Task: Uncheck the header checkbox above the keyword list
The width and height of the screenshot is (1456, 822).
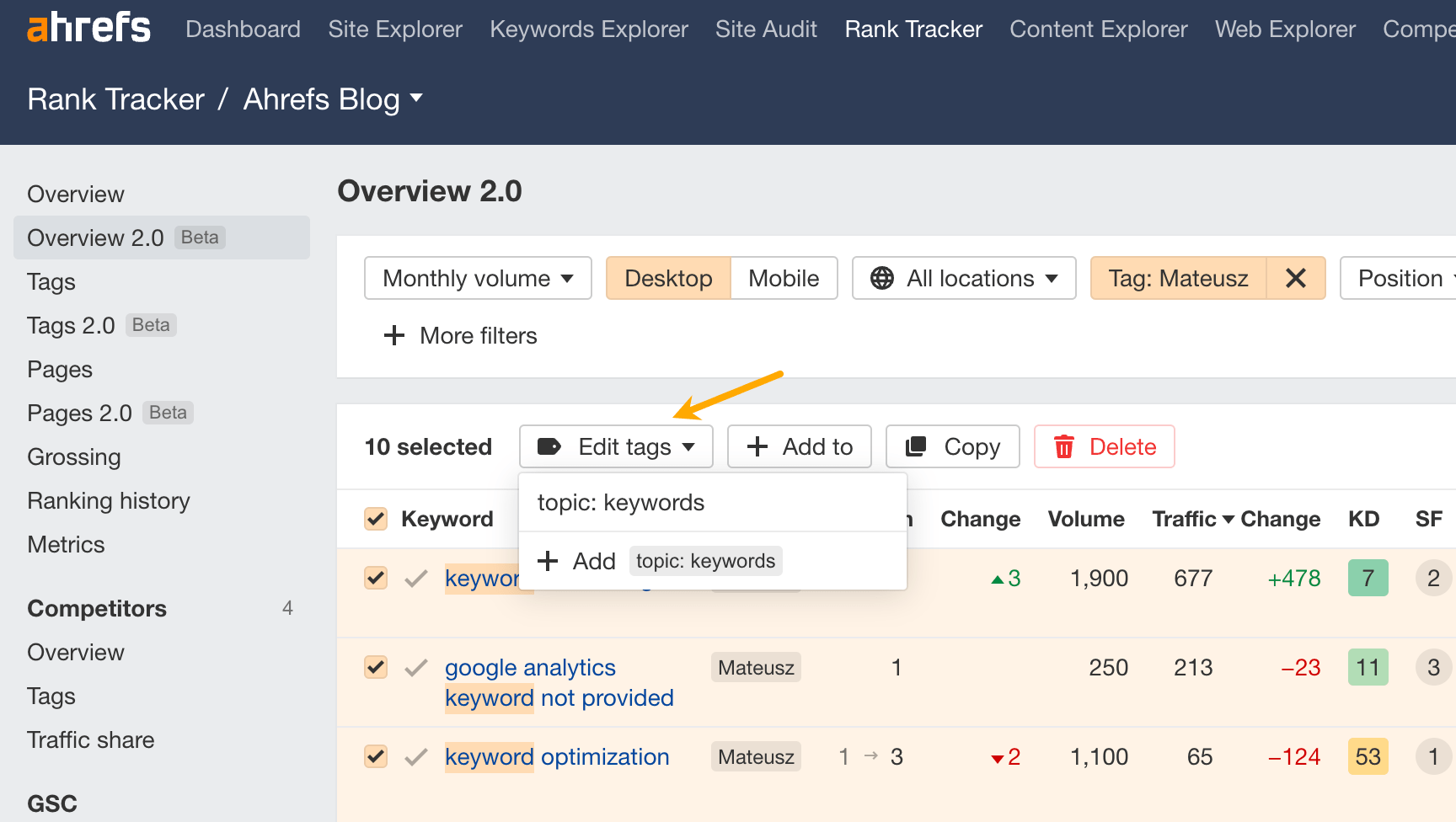Action: 375,519
